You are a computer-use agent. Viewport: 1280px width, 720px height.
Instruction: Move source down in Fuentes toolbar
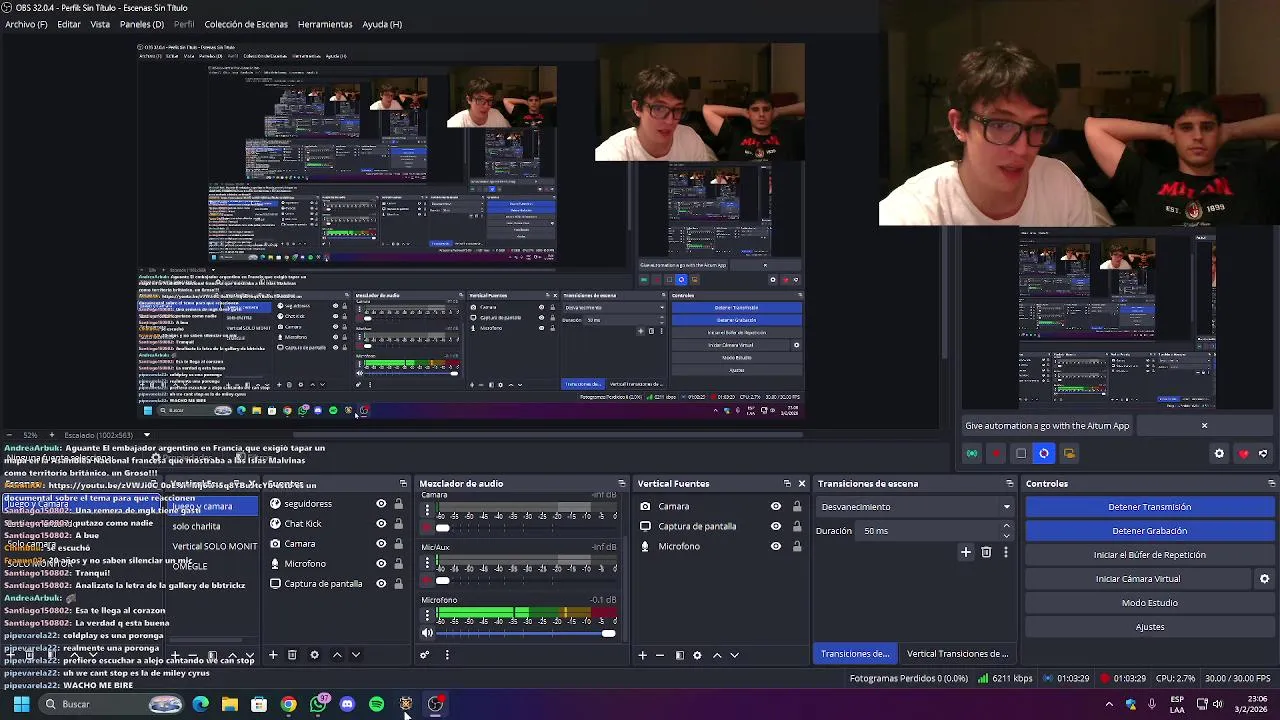(355, 655)
